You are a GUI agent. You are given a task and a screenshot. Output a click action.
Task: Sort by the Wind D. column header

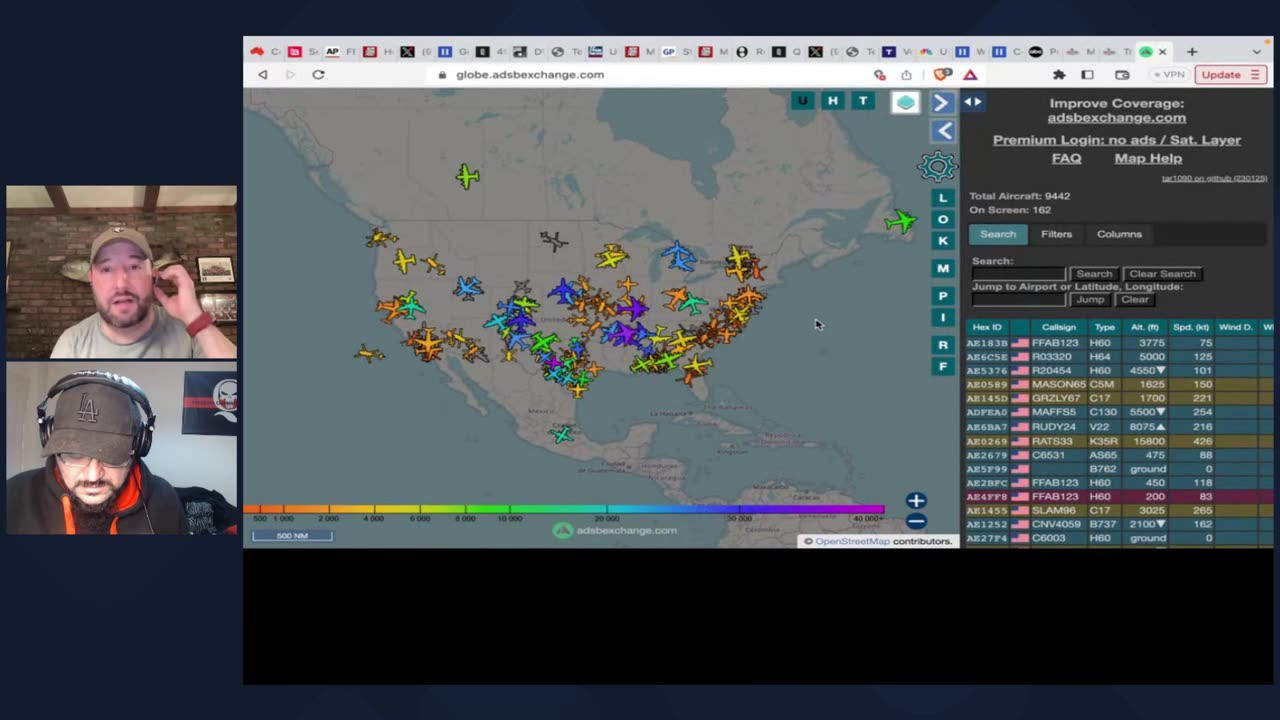tap(1235, 327)
